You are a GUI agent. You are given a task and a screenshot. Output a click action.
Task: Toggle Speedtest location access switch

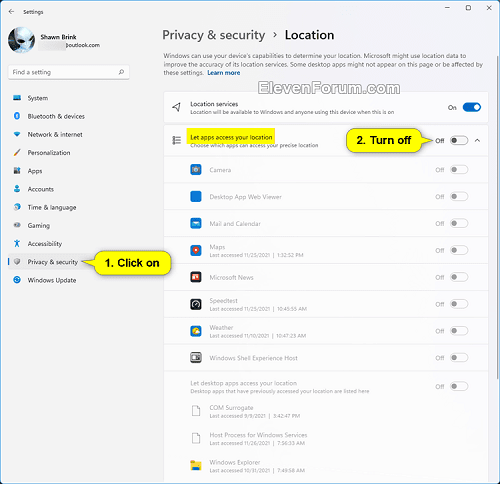point(459,304)
